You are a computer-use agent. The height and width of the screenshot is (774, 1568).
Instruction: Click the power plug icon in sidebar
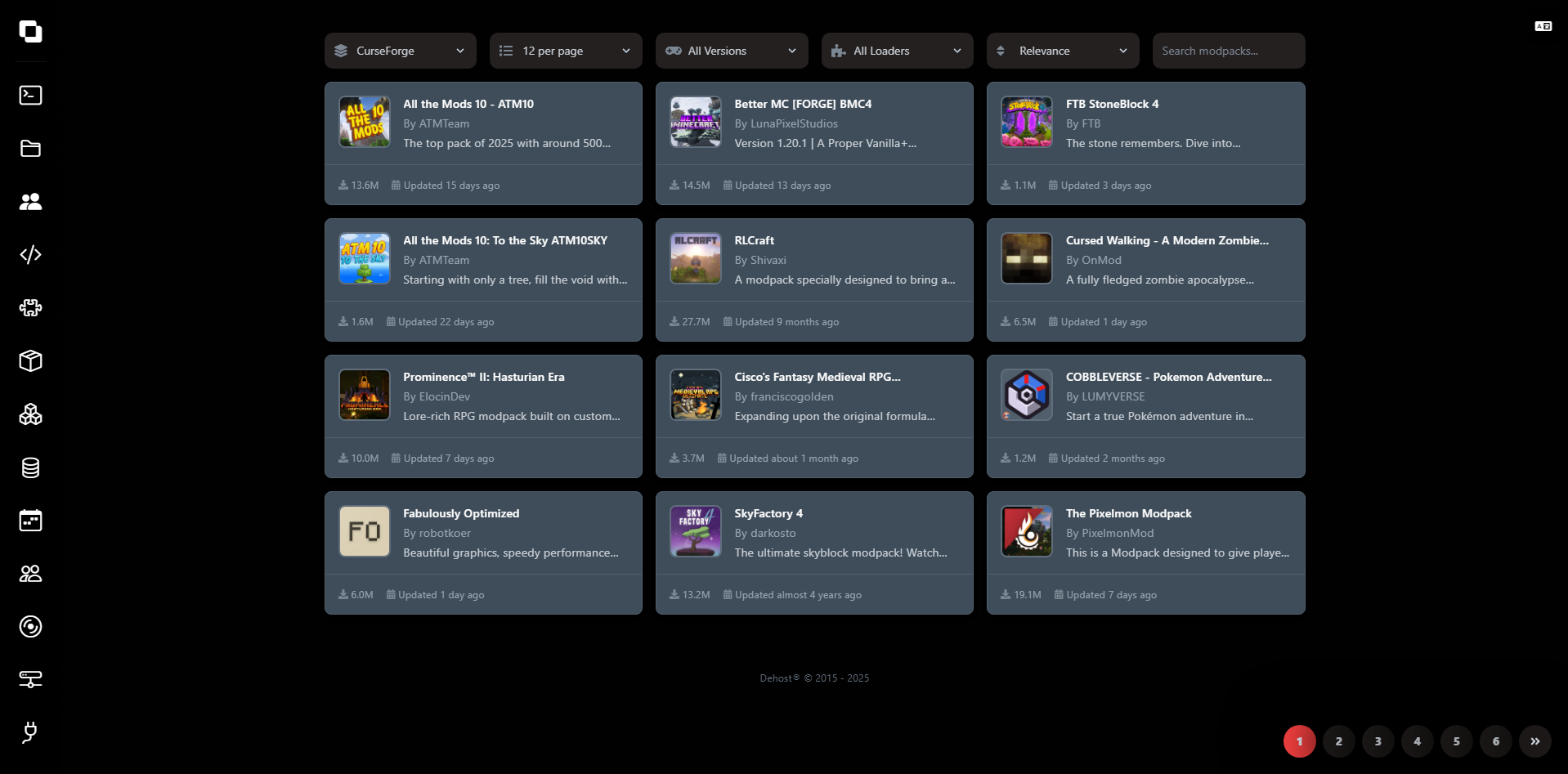30,732
